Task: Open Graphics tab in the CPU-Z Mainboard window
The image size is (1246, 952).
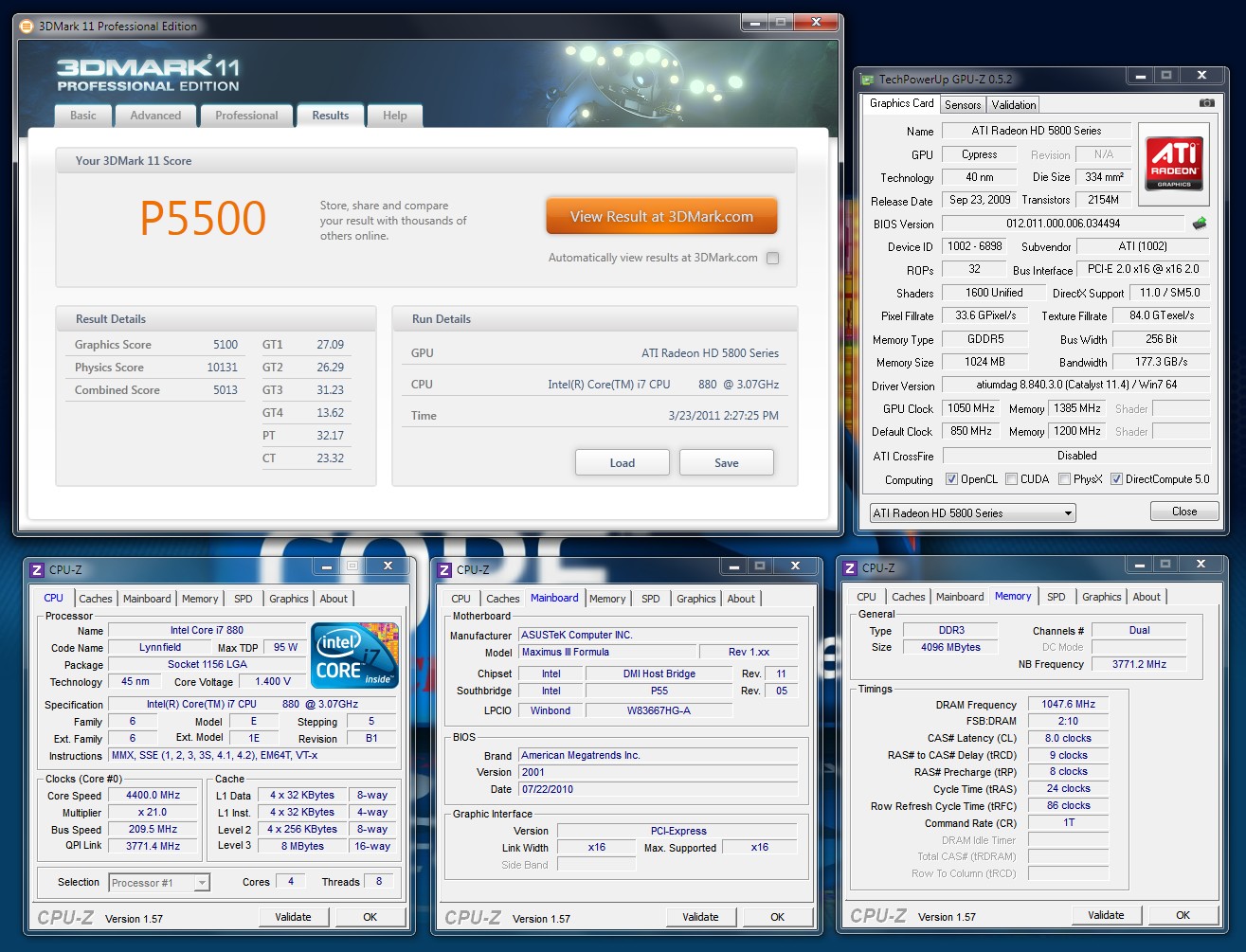Action: point(696,599)
